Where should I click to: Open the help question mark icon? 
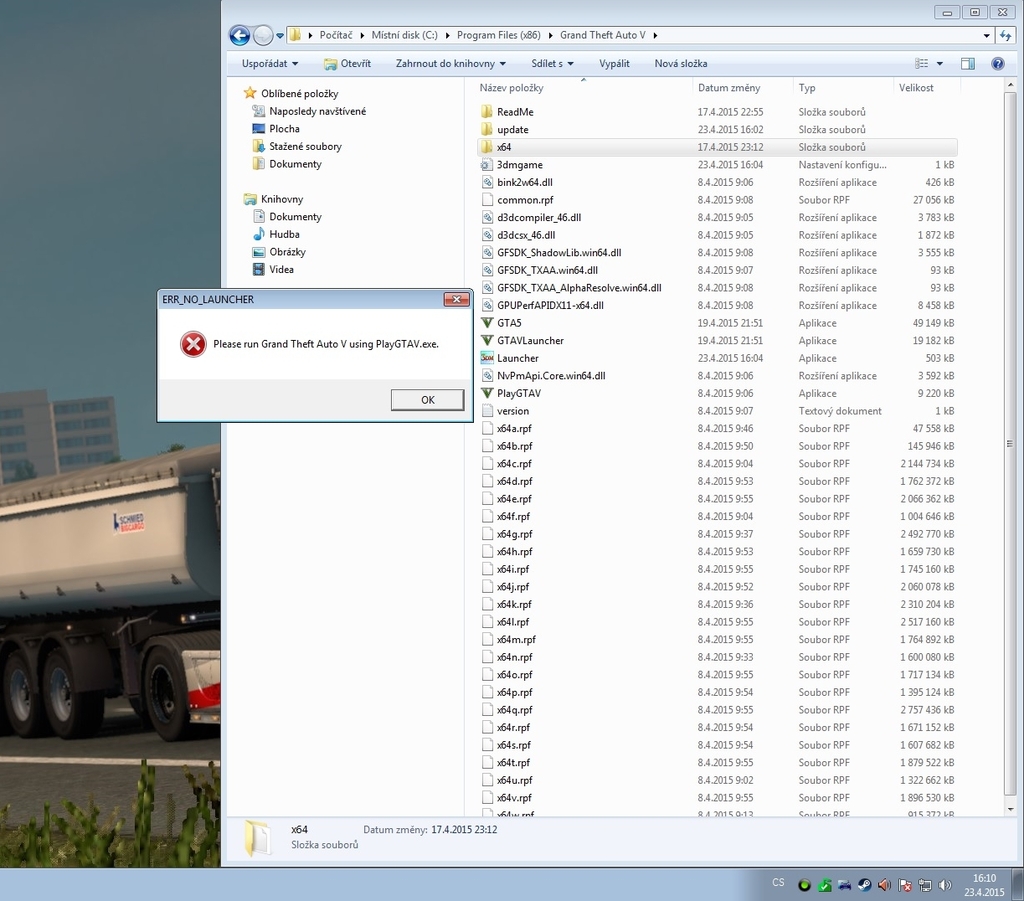tap(997, 64)
